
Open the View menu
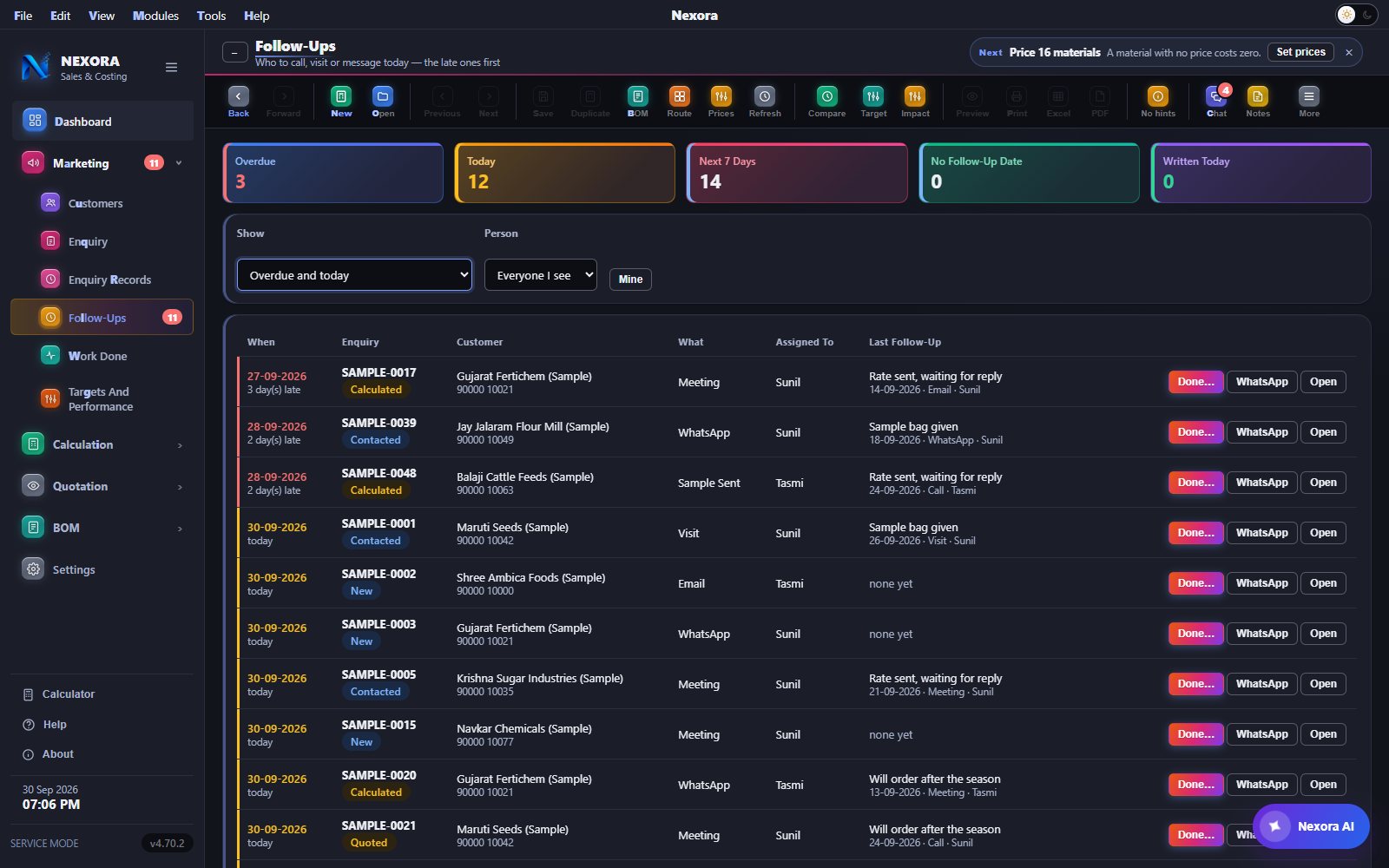[x=102, y=16]
